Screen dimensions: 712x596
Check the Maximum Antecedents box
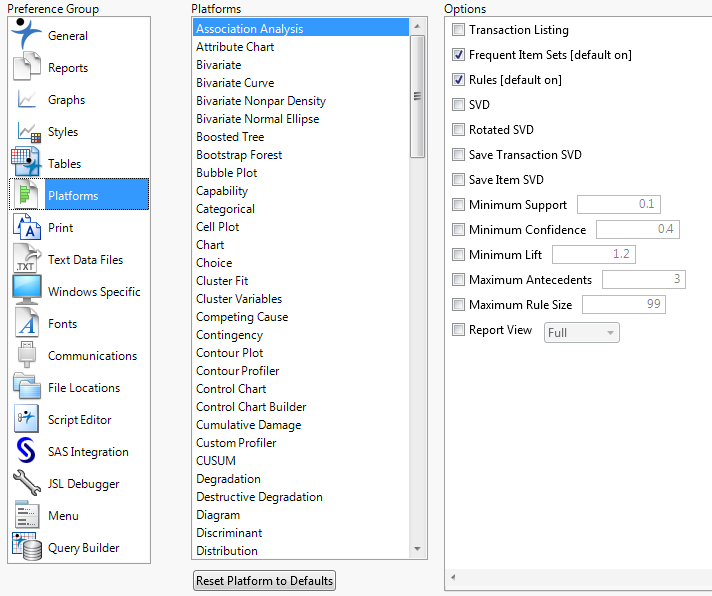459,280
